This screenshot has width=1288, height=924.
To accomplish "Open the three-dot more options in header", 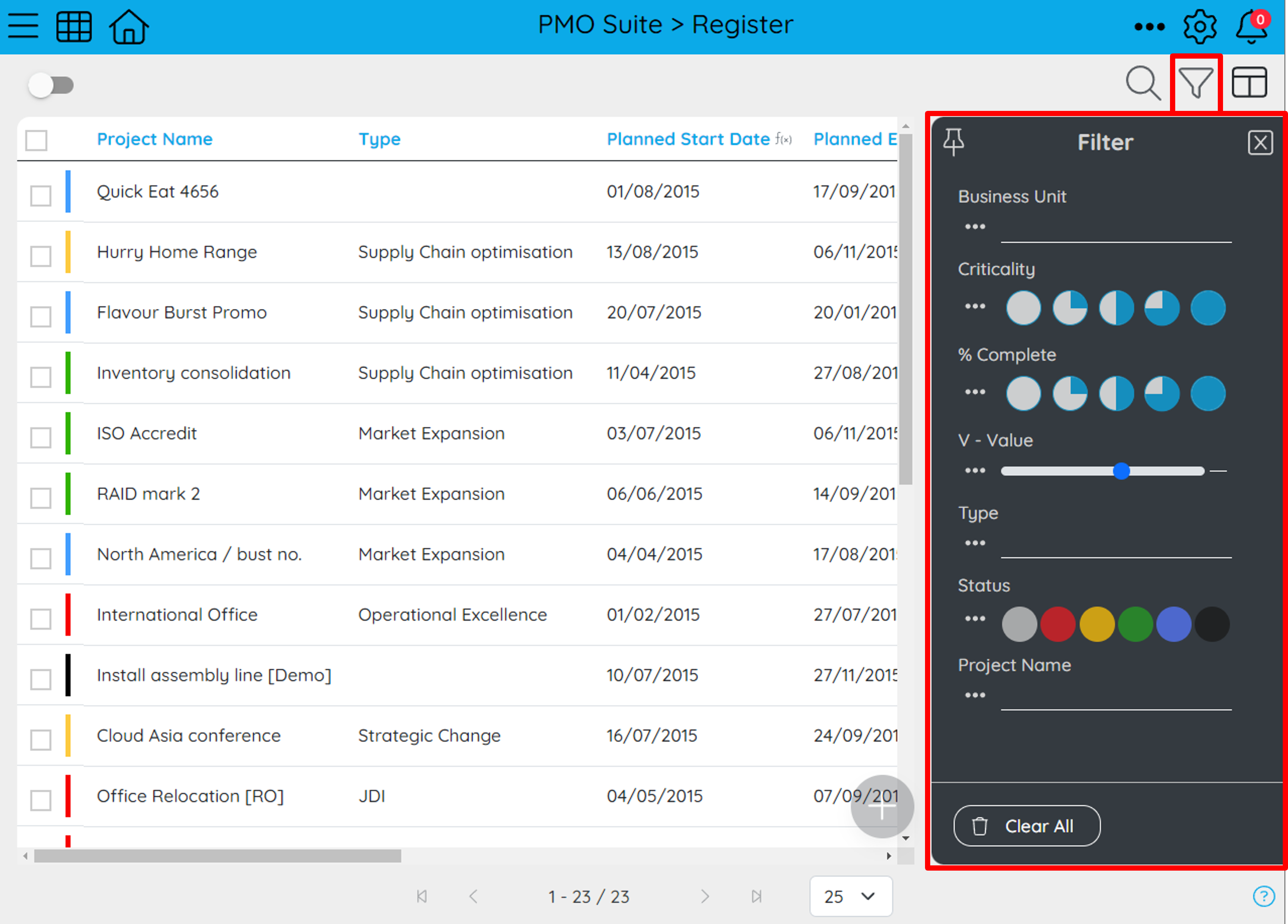I will pyautogui.click(x=1149, y=27).
